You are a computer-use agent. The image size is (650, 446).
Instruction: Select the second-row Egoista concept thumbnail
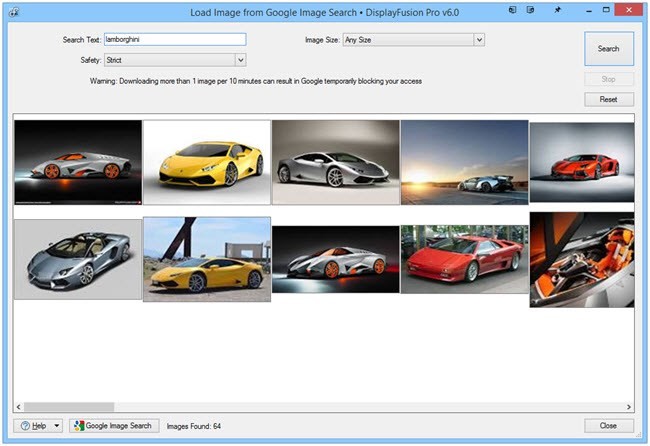336,259
